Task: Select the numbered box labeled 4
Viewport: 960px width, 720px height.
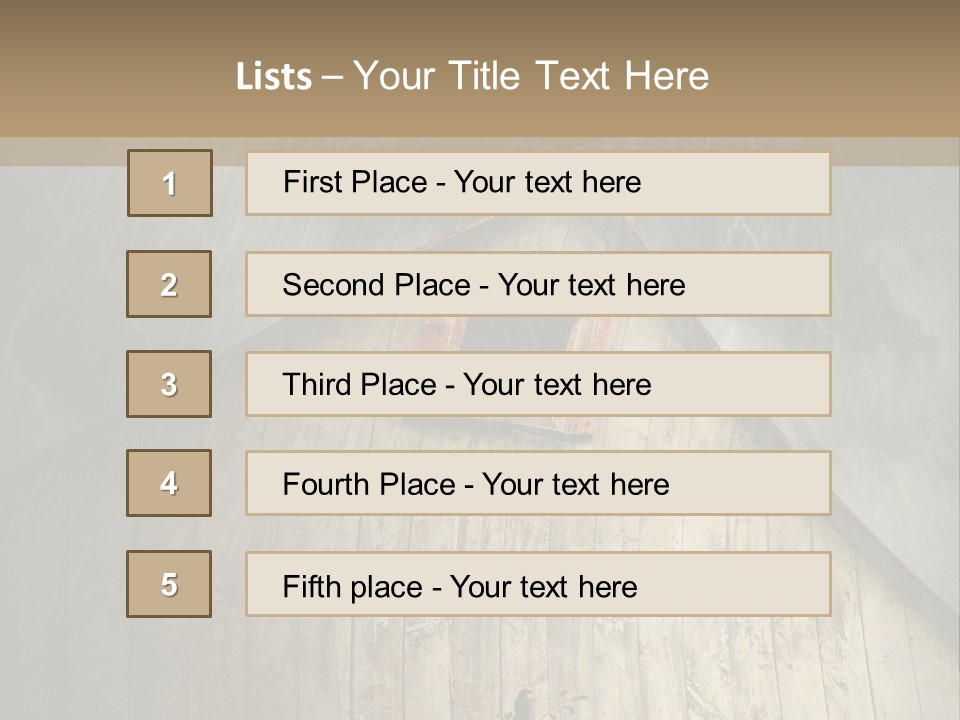Action: tap(169, 483)
